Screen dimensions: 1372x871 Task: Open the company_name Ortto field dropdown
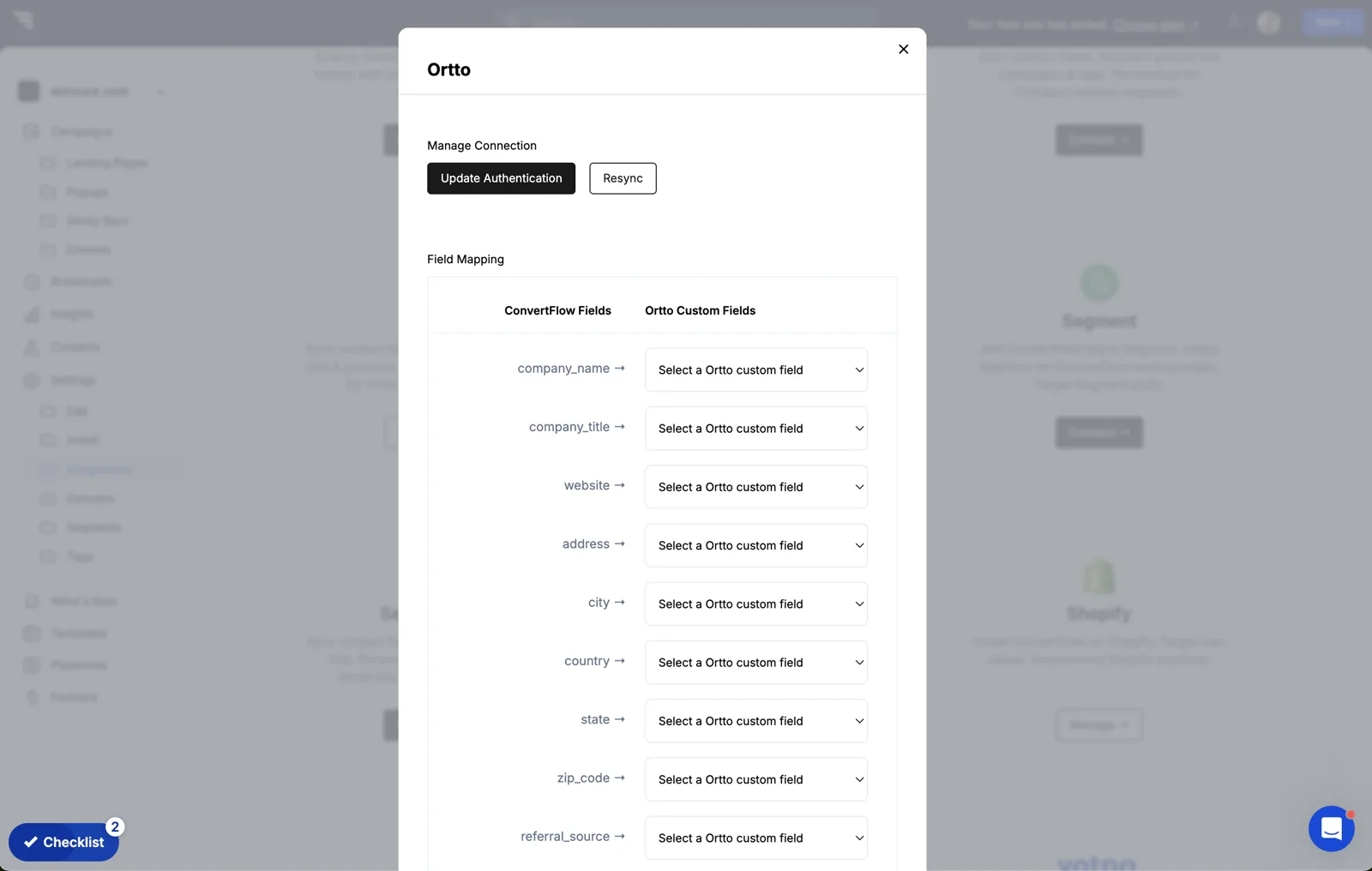coord(756,369)
